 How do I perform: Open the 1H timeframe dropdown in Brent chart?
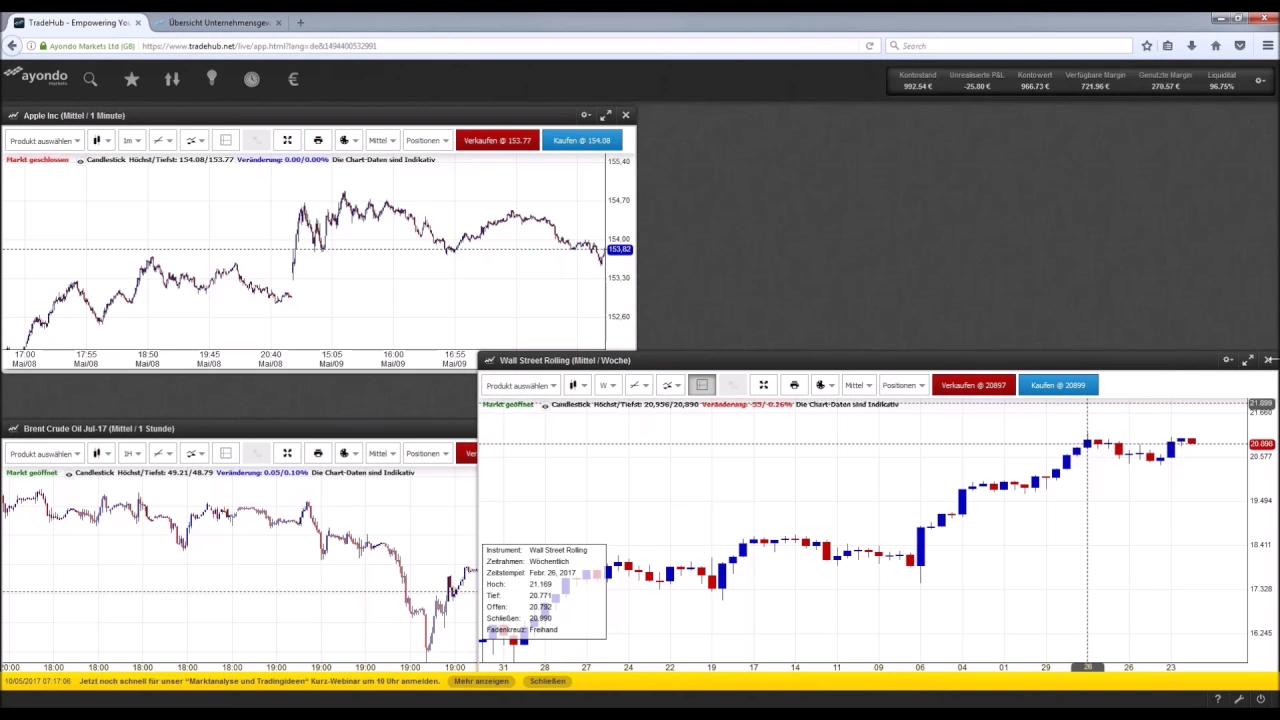(x=131, y=453)
